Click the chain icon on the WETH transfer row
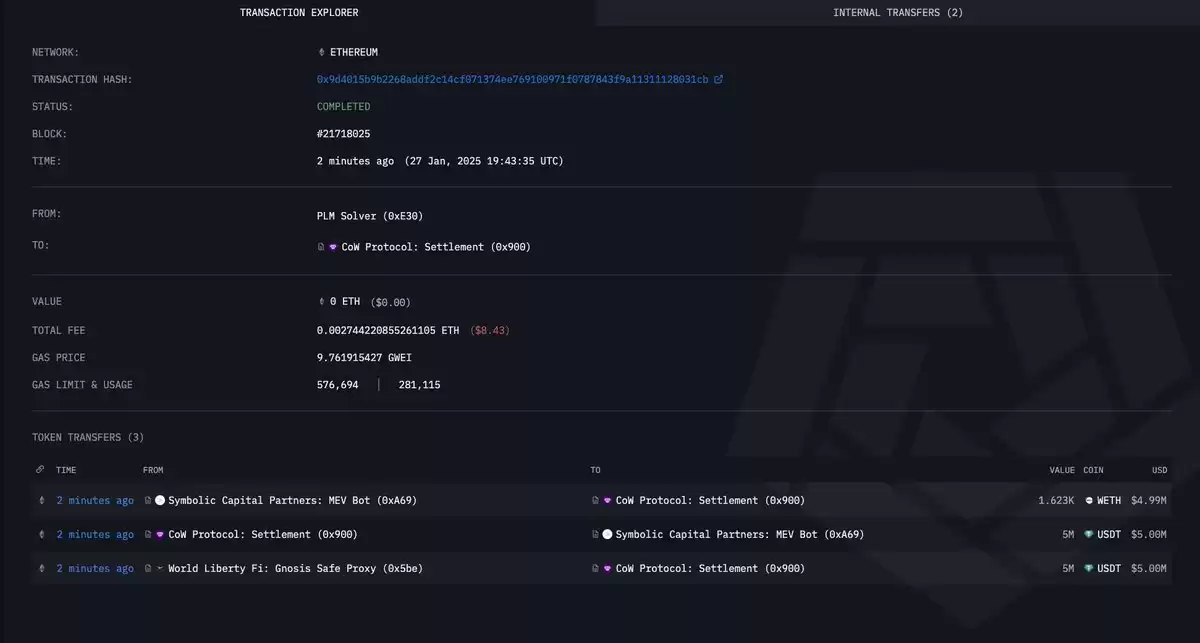This screenshot has height=643, width=1200. 41,501
